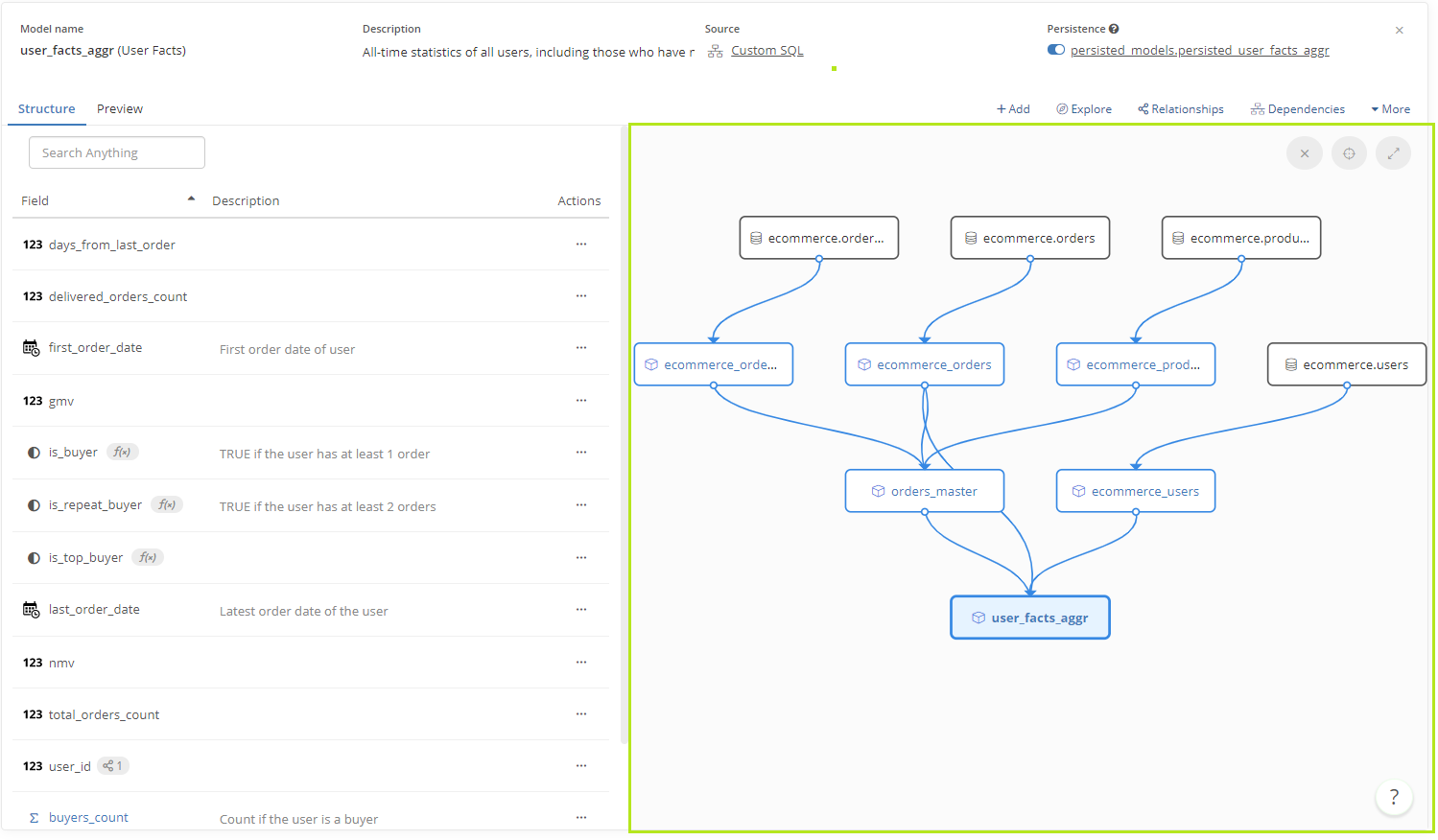Click the boolean icon for is_buyer
This screenshot has height=840, width=1438.
(x=34, y=453)
